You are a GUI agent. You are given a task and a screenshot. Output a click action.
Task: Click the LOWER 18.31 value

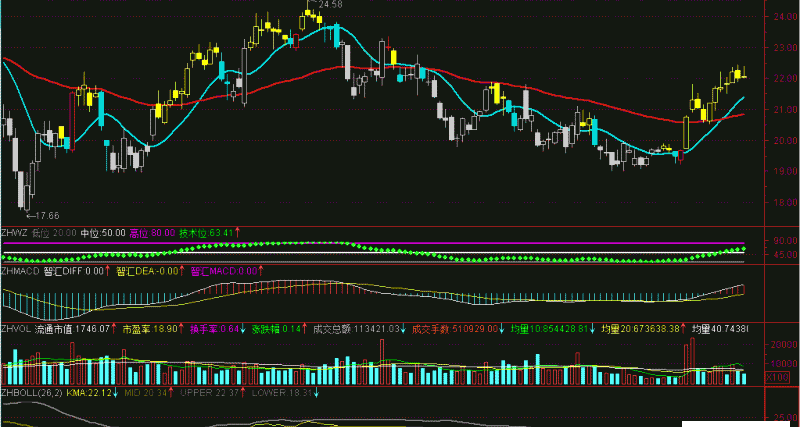pyautogui.click(x=282, y=393)
